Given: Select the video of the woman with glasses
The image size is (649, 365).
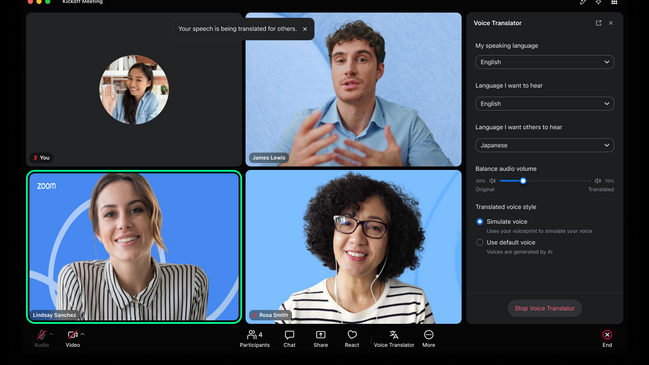Looking at the screenshot, I should [x=353, y=247].
